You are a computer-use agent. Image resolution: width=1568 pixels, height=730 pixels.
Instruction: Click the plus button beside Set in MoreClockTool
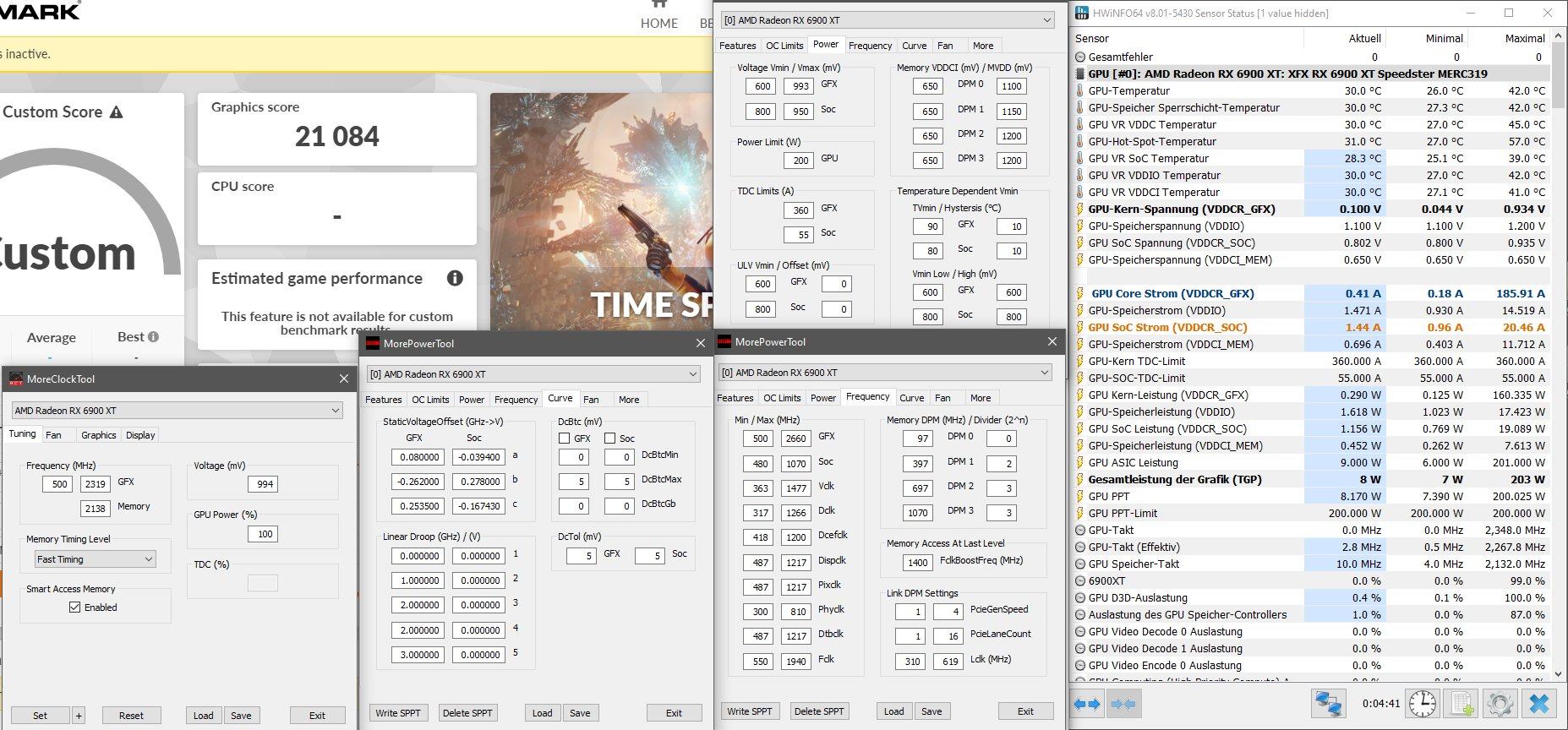click(x=79, y=716)
